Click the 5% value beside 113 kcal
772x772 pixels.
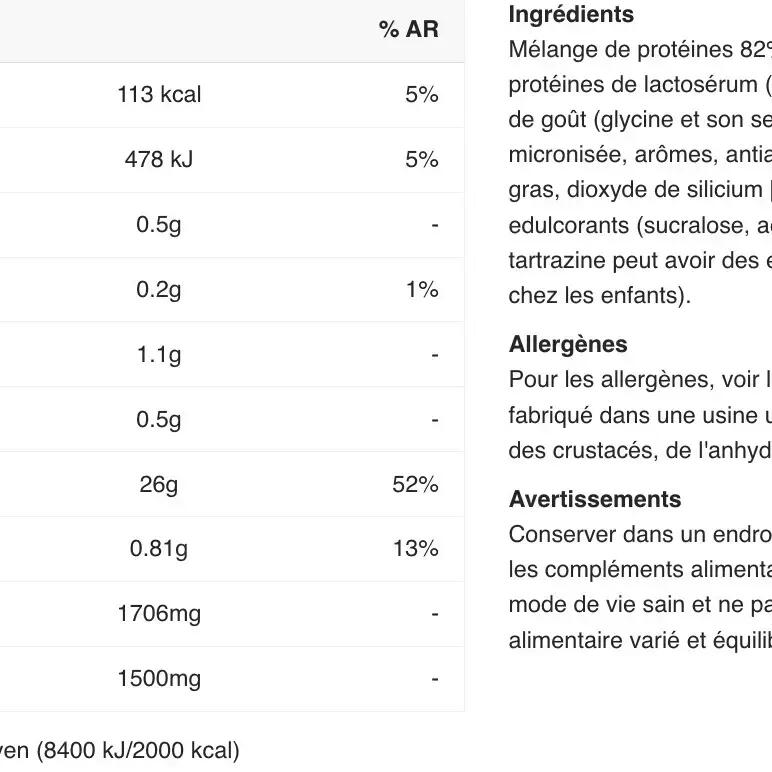click(421, 95)
